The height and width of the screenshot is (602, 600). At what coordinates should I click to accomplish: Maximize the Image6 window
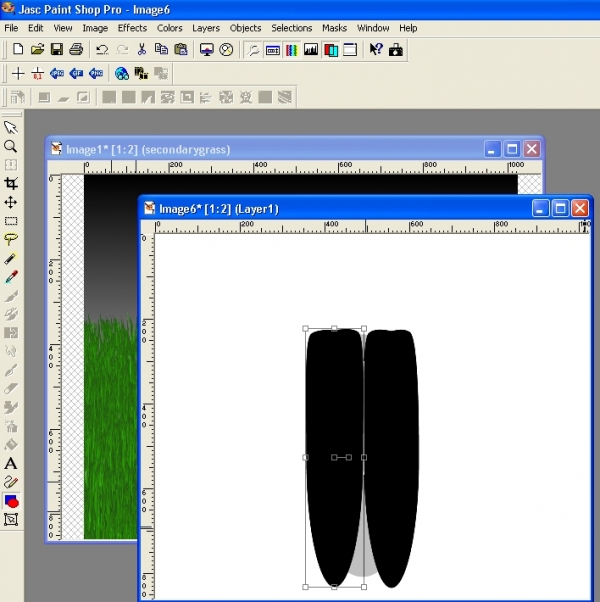(x=560, y=209)
